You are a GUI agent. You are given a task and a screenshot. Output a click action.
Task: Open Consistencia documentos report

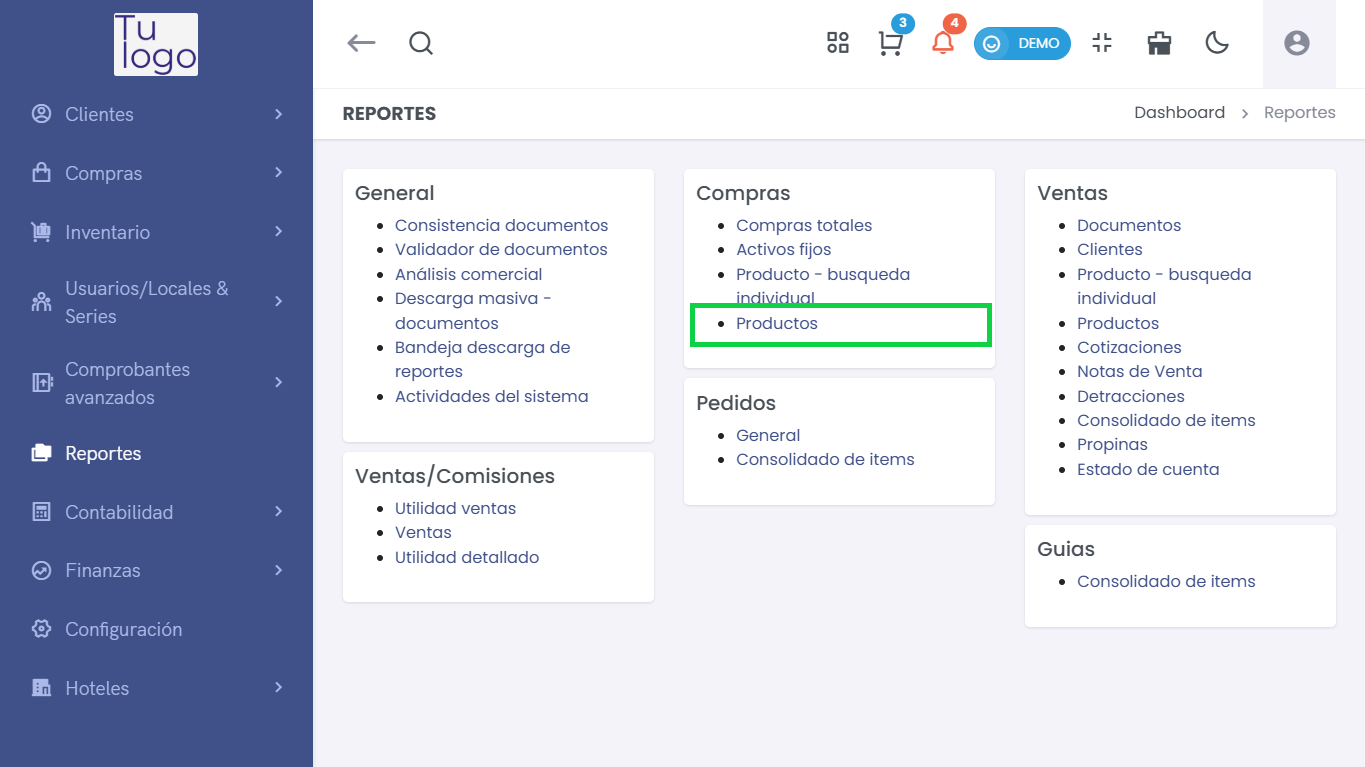point(501,225)
